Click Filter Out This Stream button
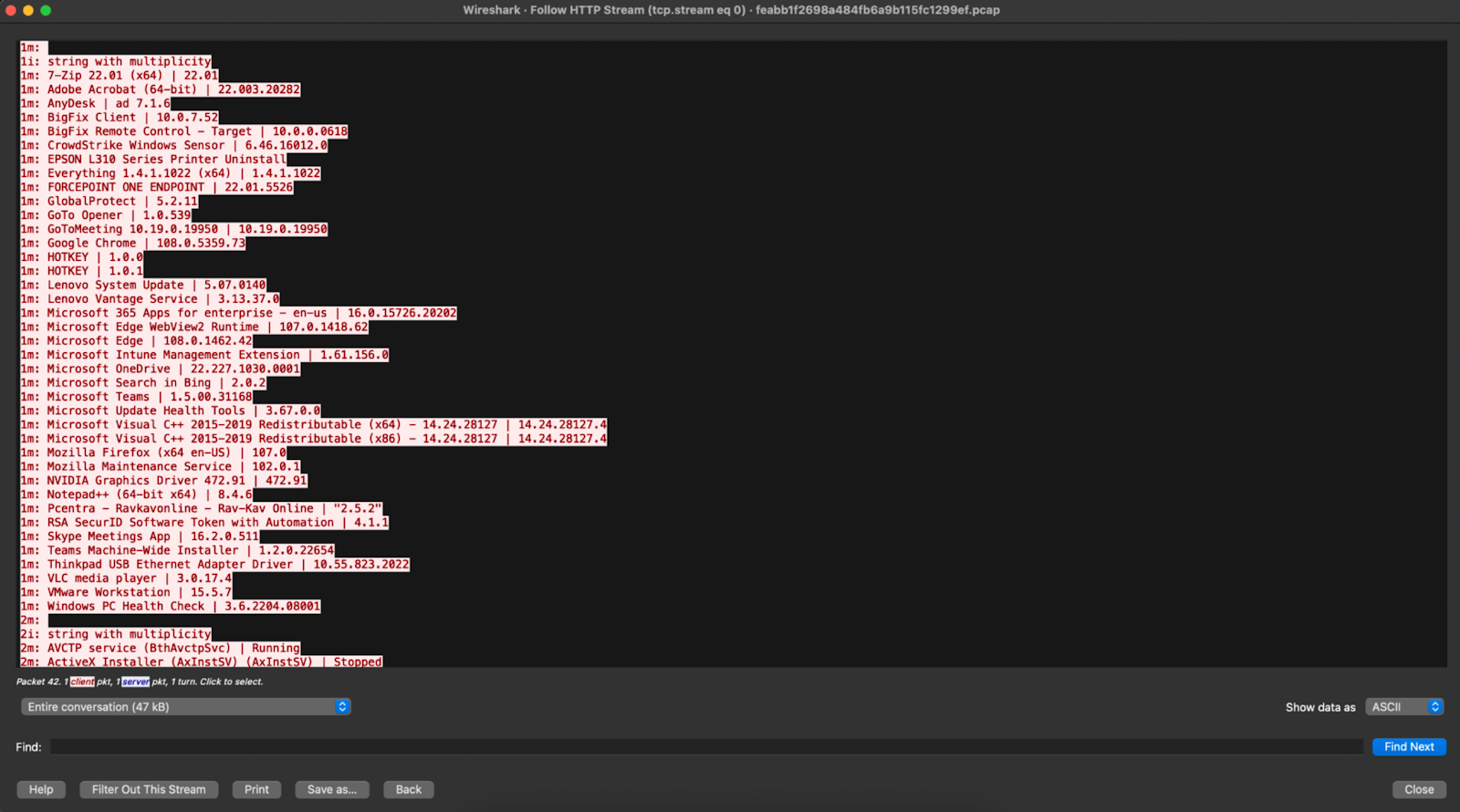This screenshot has height=812, width=1460. 149,790
